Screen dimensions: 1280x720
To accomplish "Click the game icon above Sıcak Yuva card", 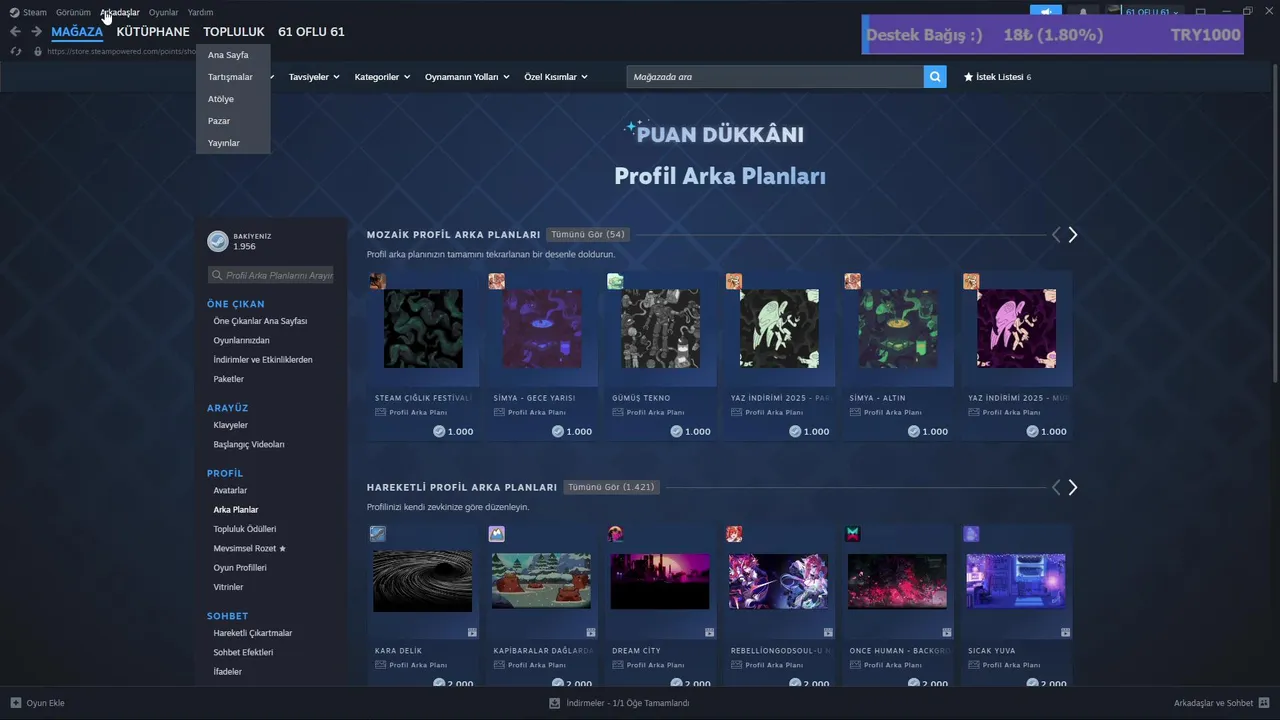I will click(971, 534).
